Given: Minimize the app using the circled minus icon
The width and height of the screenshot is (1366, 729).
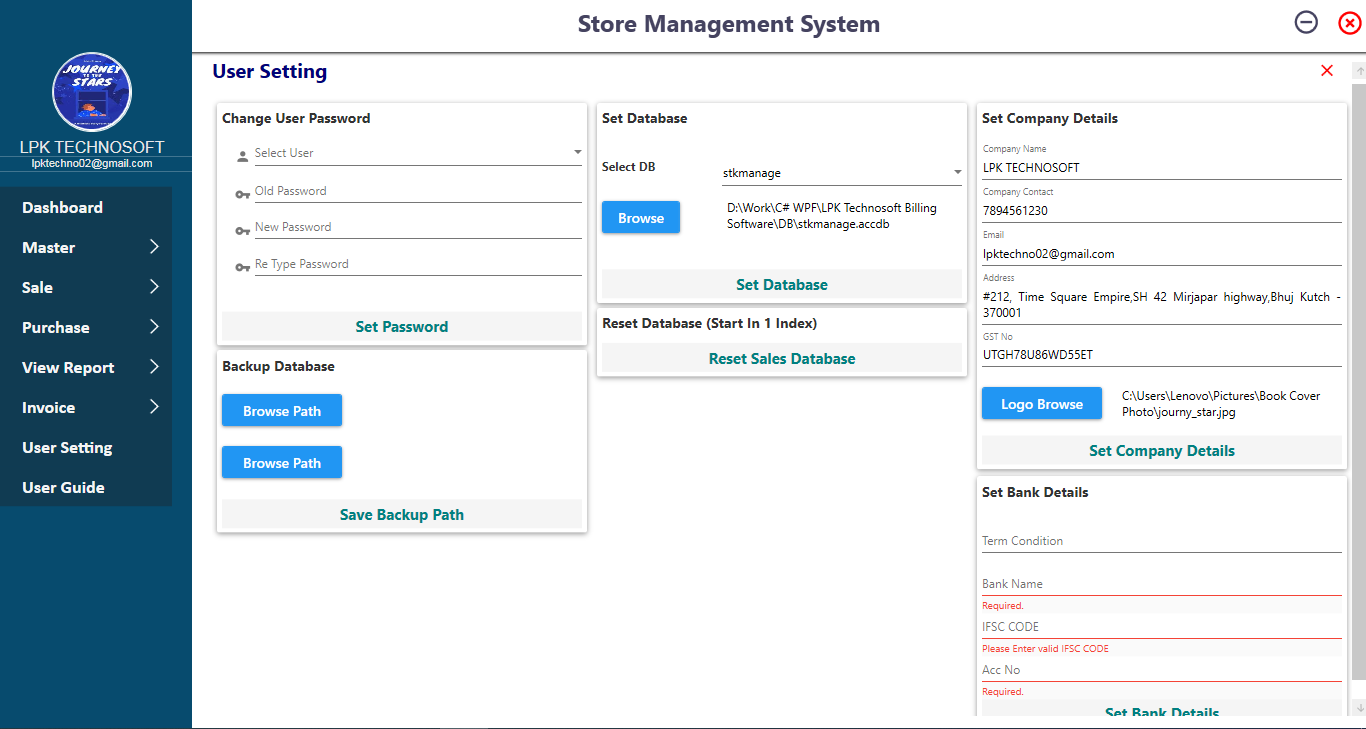Looking at the screenshot, I should (x=1306, y=23).
